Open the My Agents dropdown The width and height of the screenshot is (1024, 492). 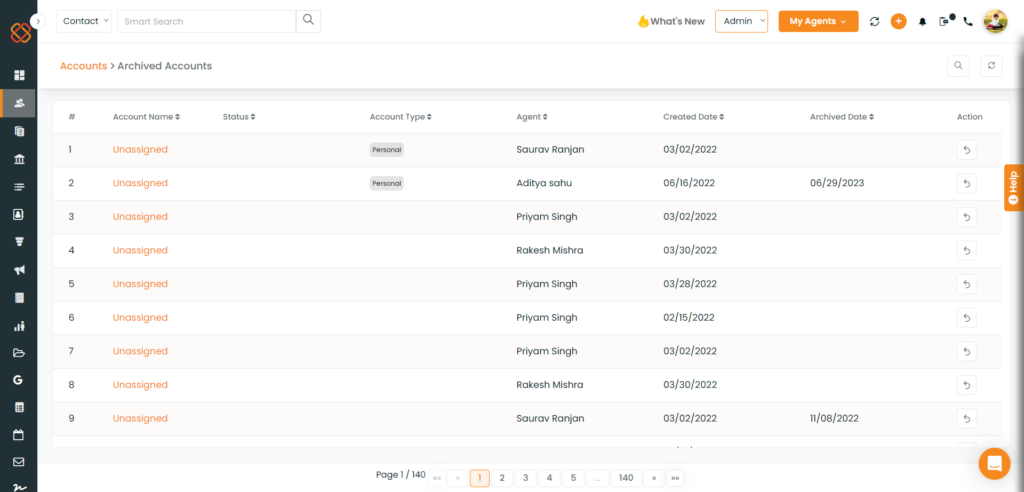point(818,21)
